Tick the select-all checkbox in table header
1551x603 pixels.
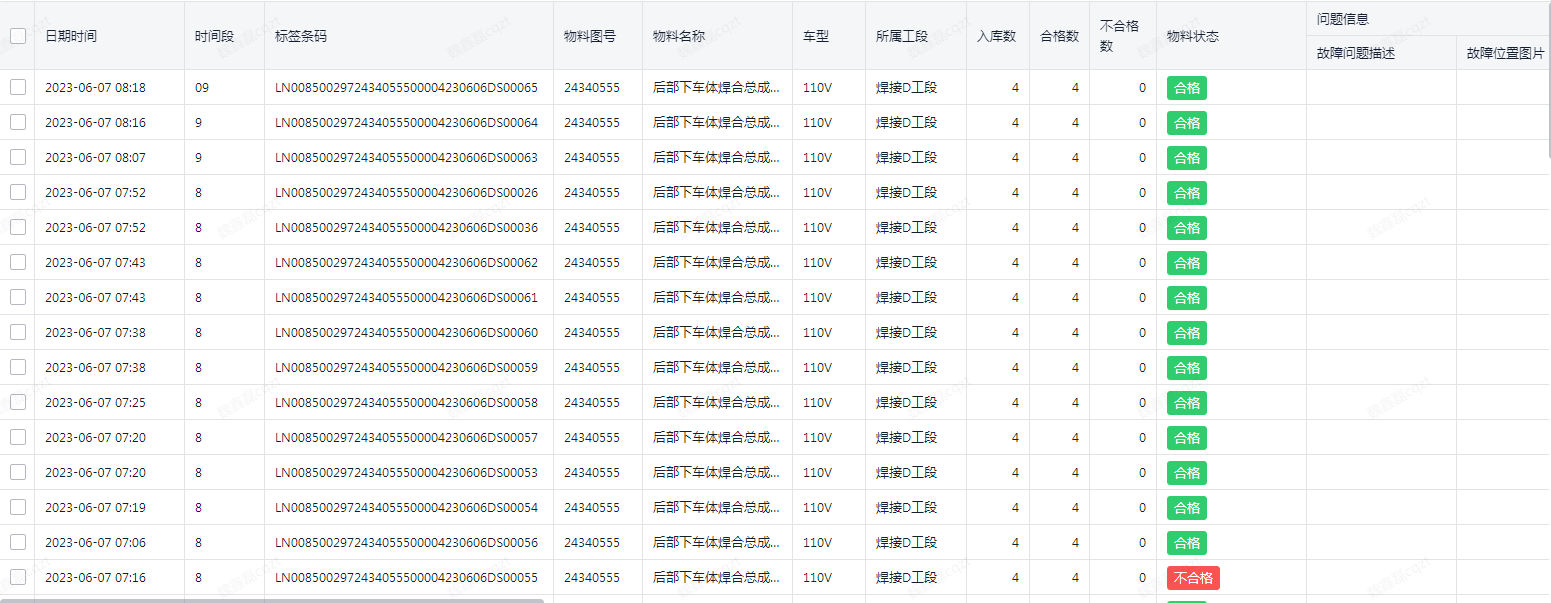(x=18, y=36)
